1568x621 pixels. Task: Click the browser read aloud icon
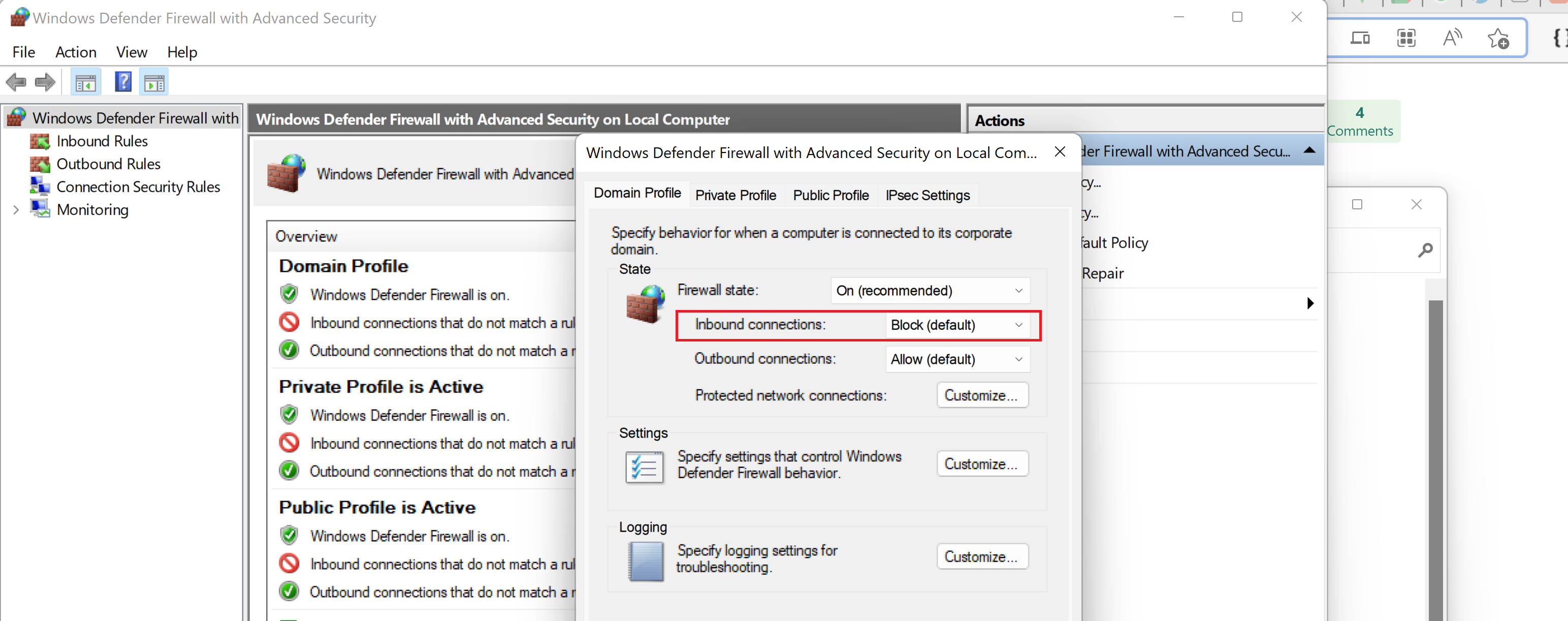tap(1452, 38)
